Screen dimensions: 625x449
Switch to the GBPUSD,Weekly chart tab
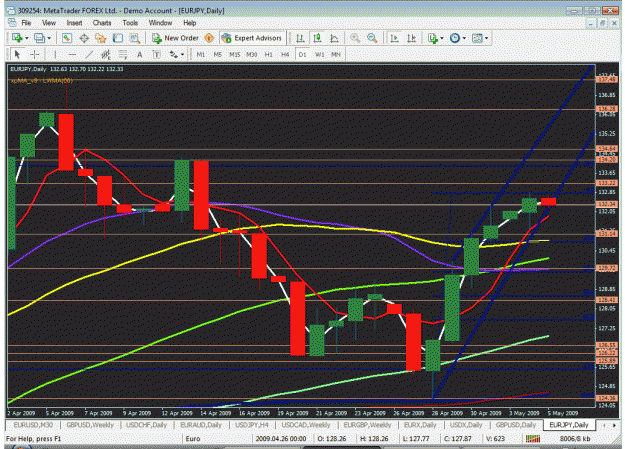(x=90, y=425)
